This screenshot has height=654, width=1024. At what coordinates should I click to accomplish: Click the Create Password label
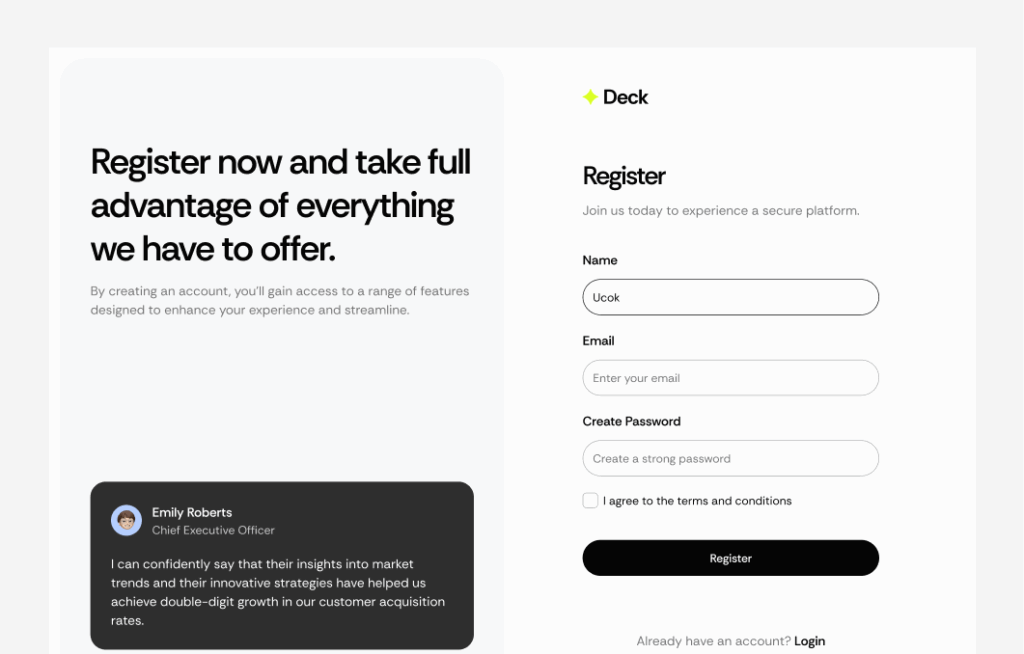tap(632, 421)
